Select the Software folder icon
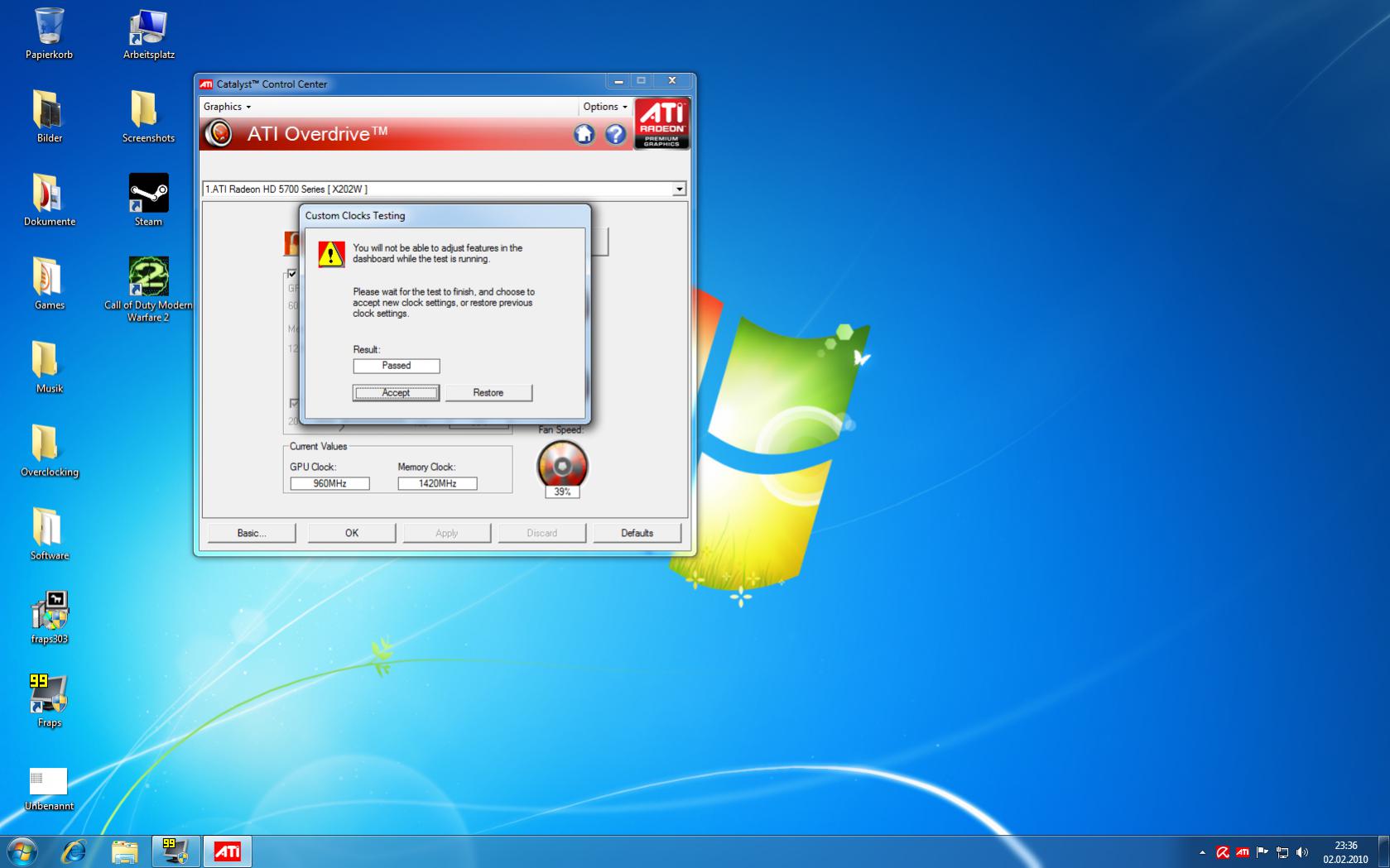Viewport: 1390px width, 868px height. 49,534
